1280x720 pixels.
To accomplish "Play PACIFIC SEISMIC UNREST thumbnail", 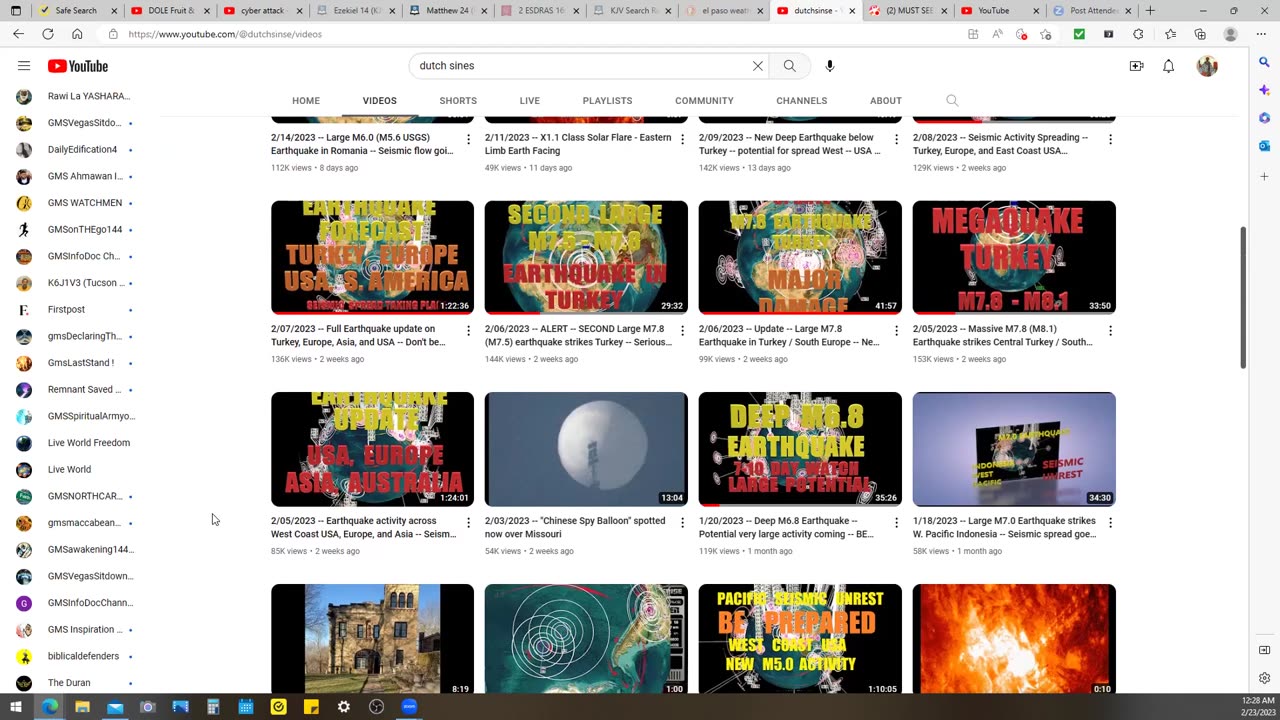I will (x=800, y=639).
